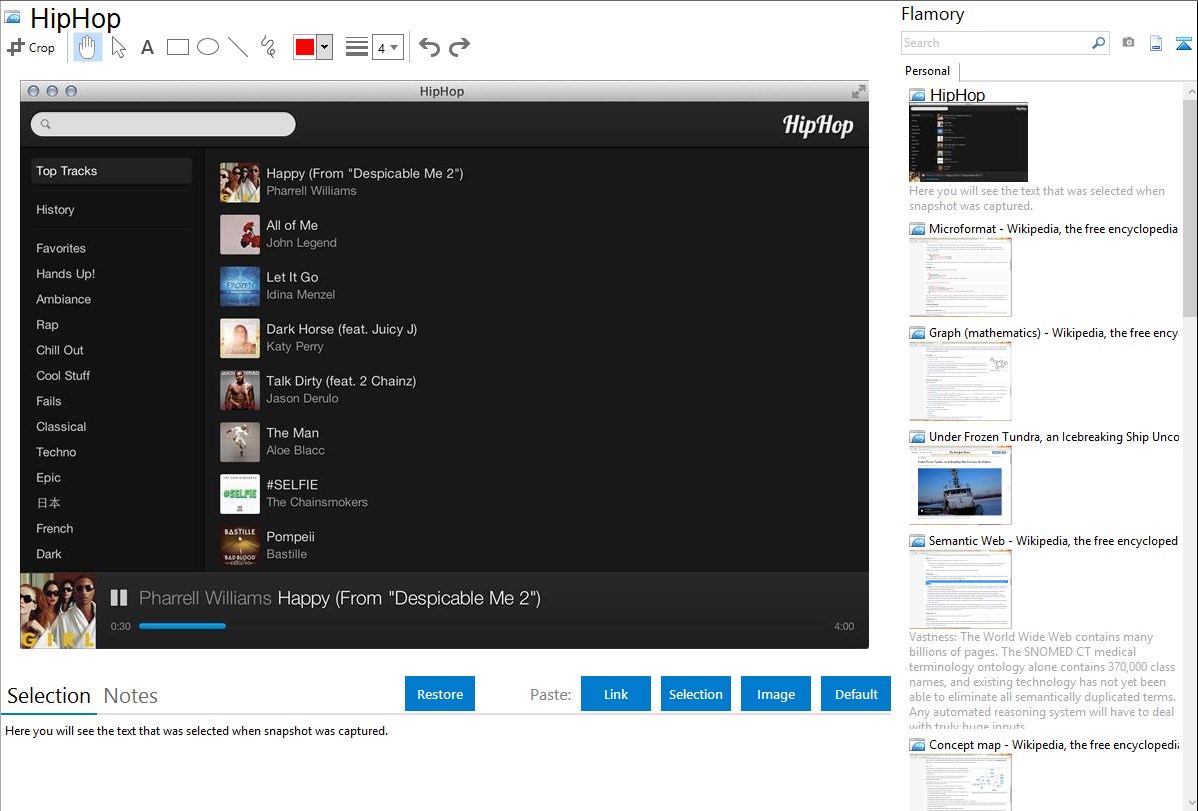
Task: Select the text annotation tool
Action: click(147, 47)
